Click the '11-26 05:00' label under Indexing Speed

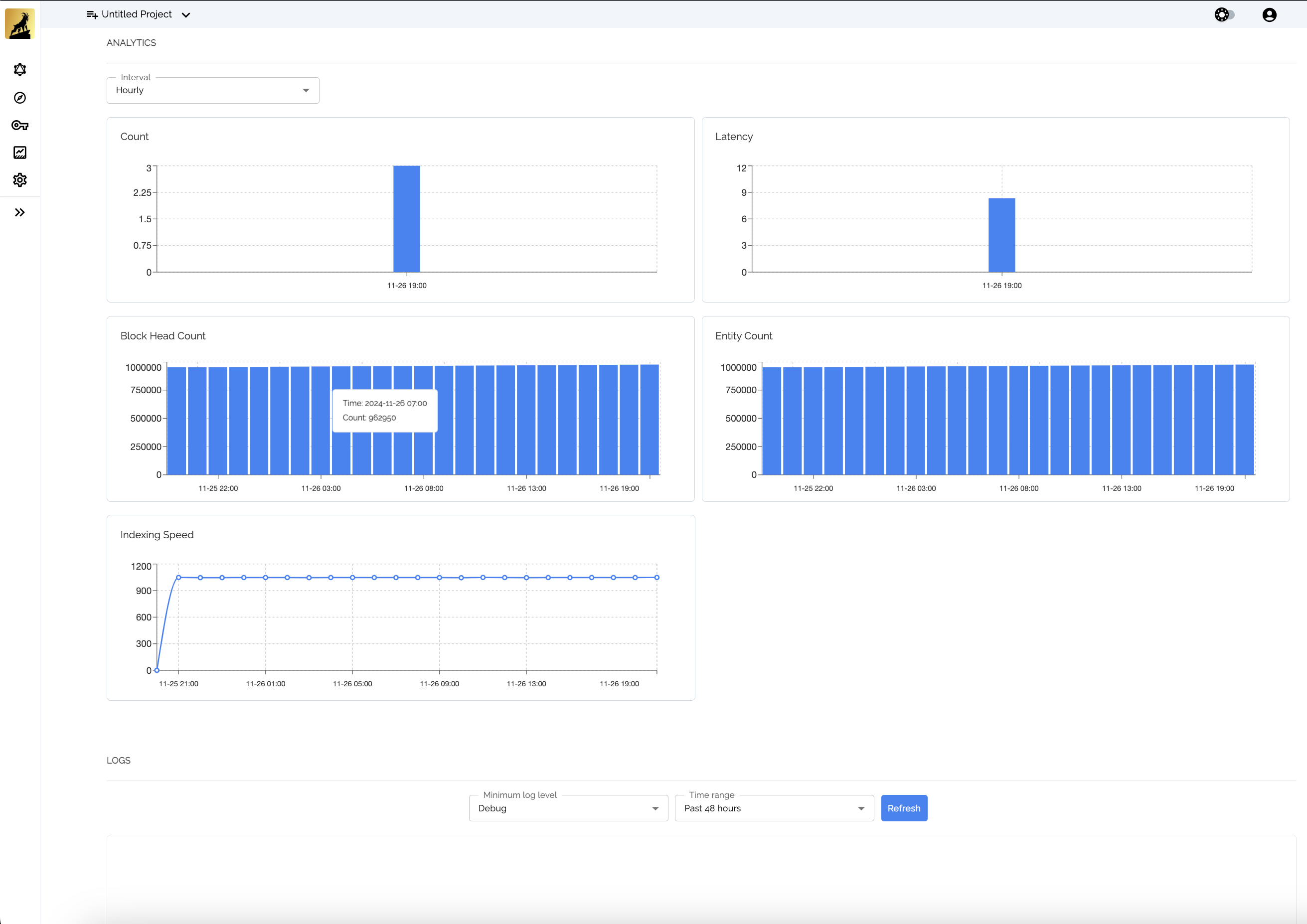tap(352, 683)
